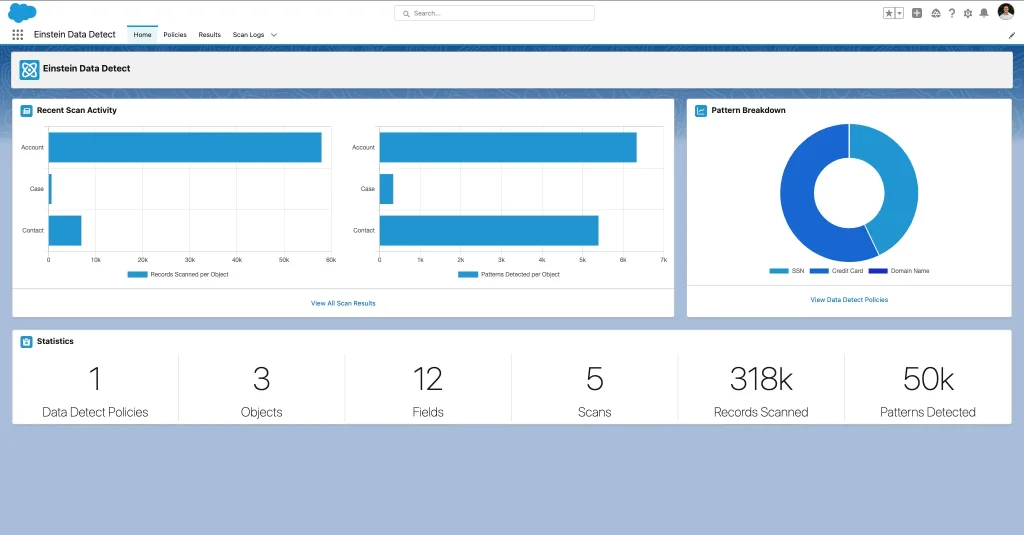Open the user profile avatar
This screenshot has width=1024, height=535.
point(1006,11)
